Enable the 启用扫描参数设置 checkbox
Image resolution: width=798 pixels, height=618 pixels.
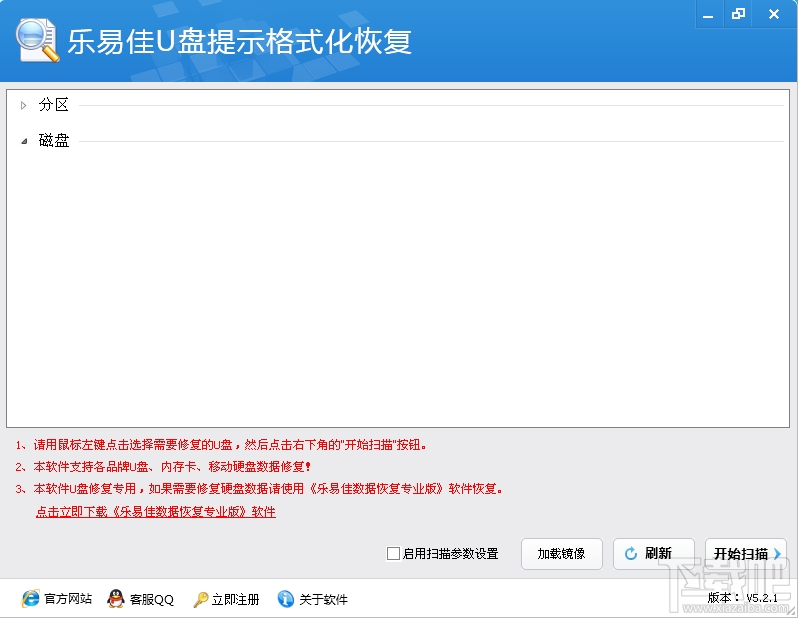(393, 553)
